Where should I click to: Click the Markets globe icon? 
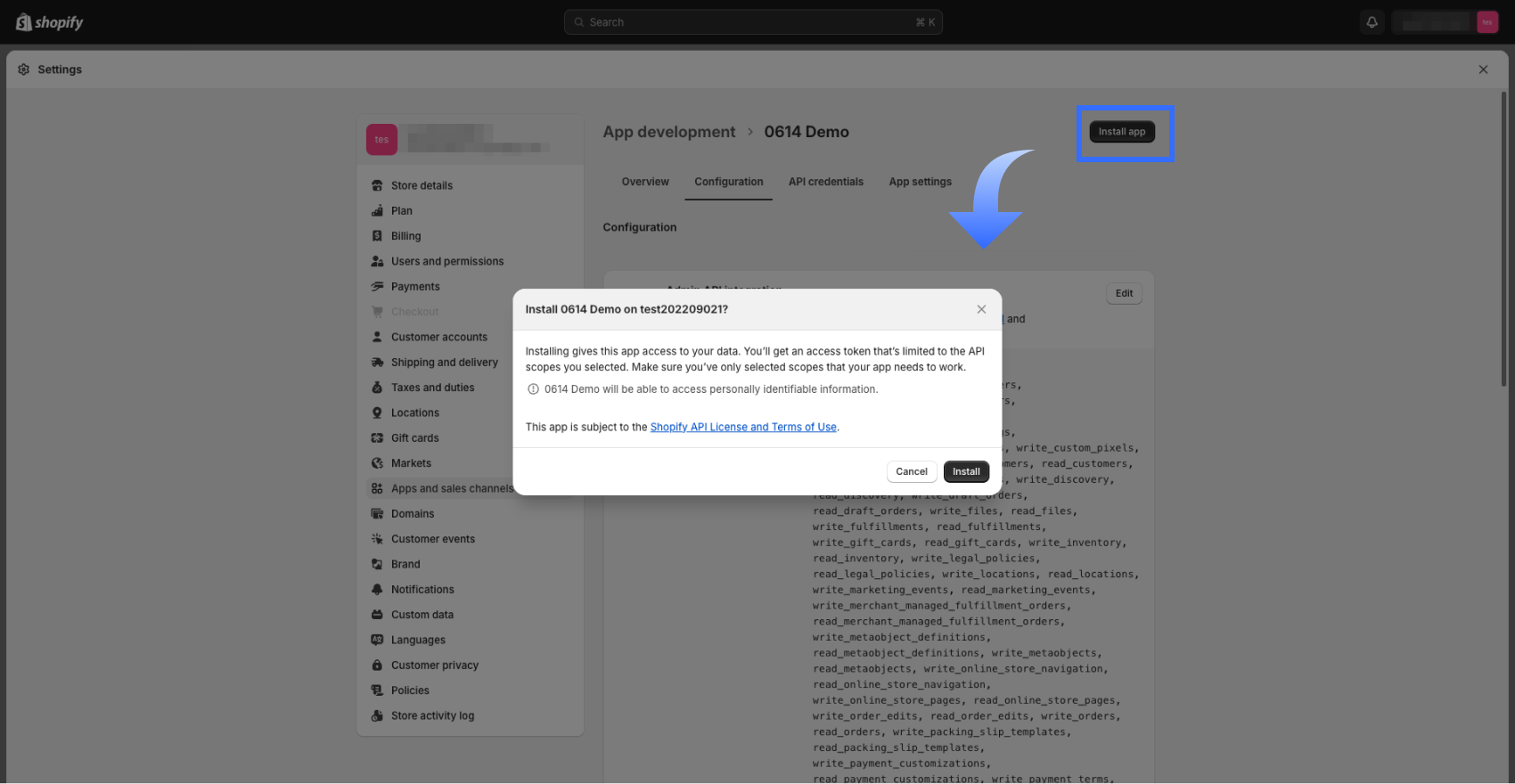pyautogui.click(x=377, y=463)
